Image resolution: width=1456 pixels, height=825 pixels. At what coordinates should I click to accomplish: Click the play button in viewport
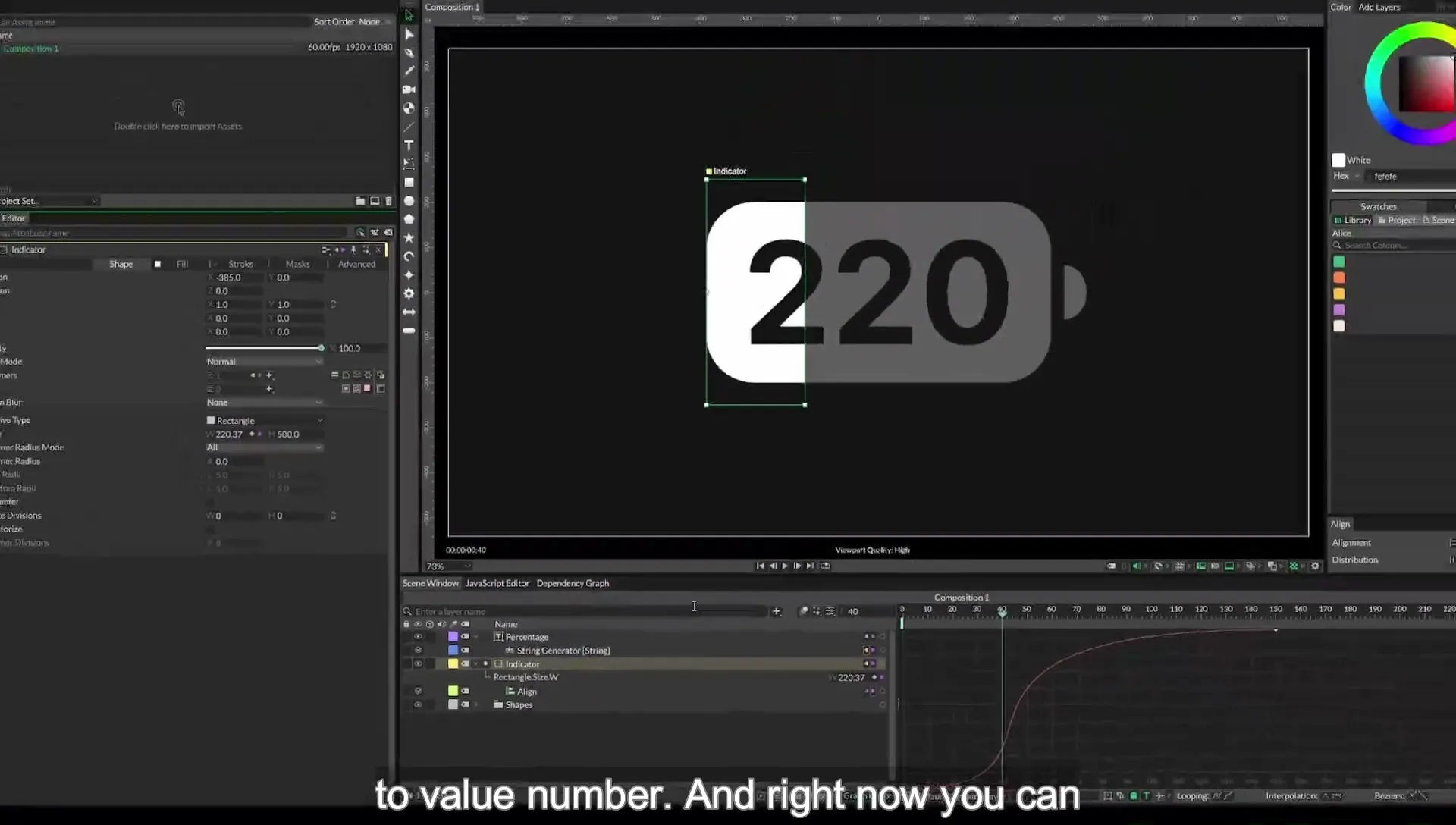(785, 566)
